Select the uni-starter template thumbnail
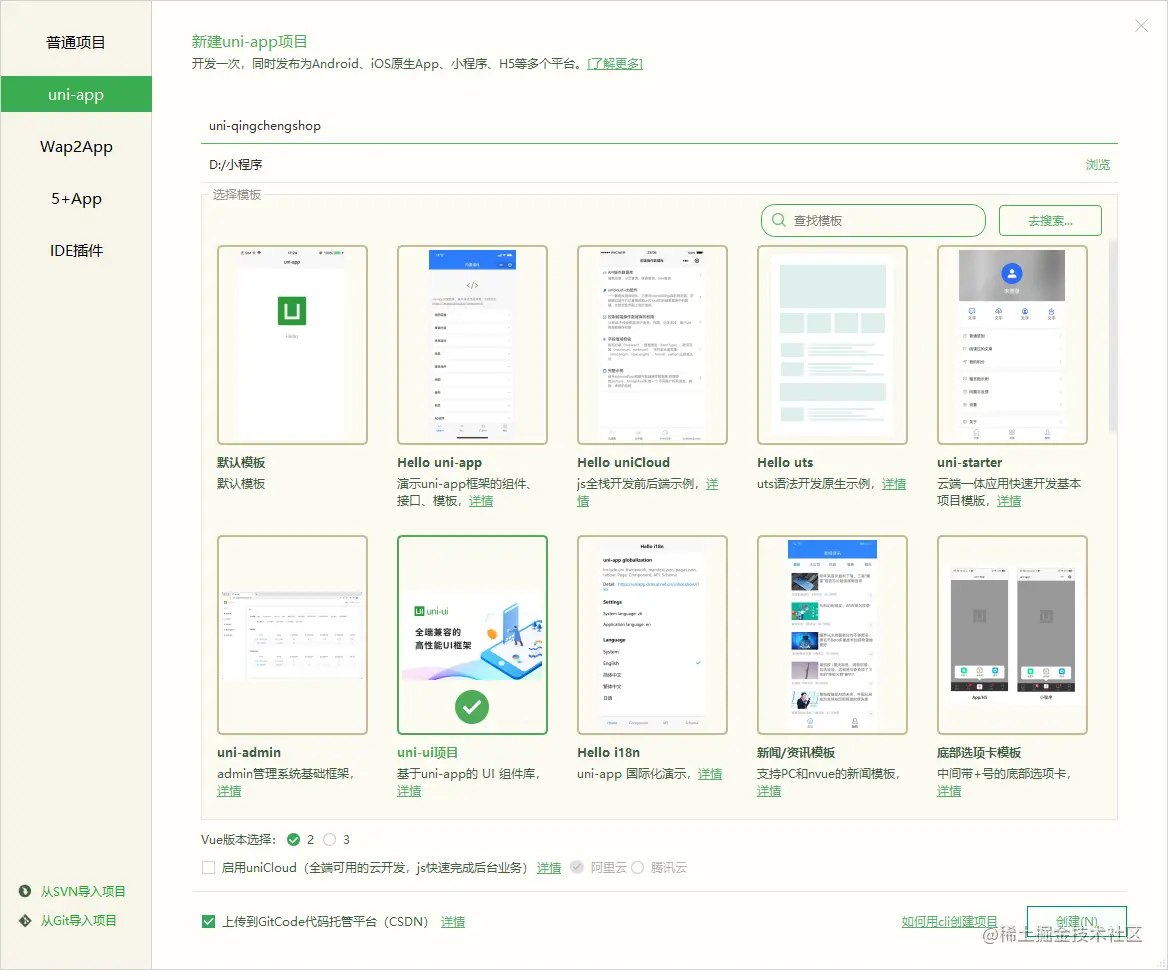The image size is (1168, 970). point(1012,345)
